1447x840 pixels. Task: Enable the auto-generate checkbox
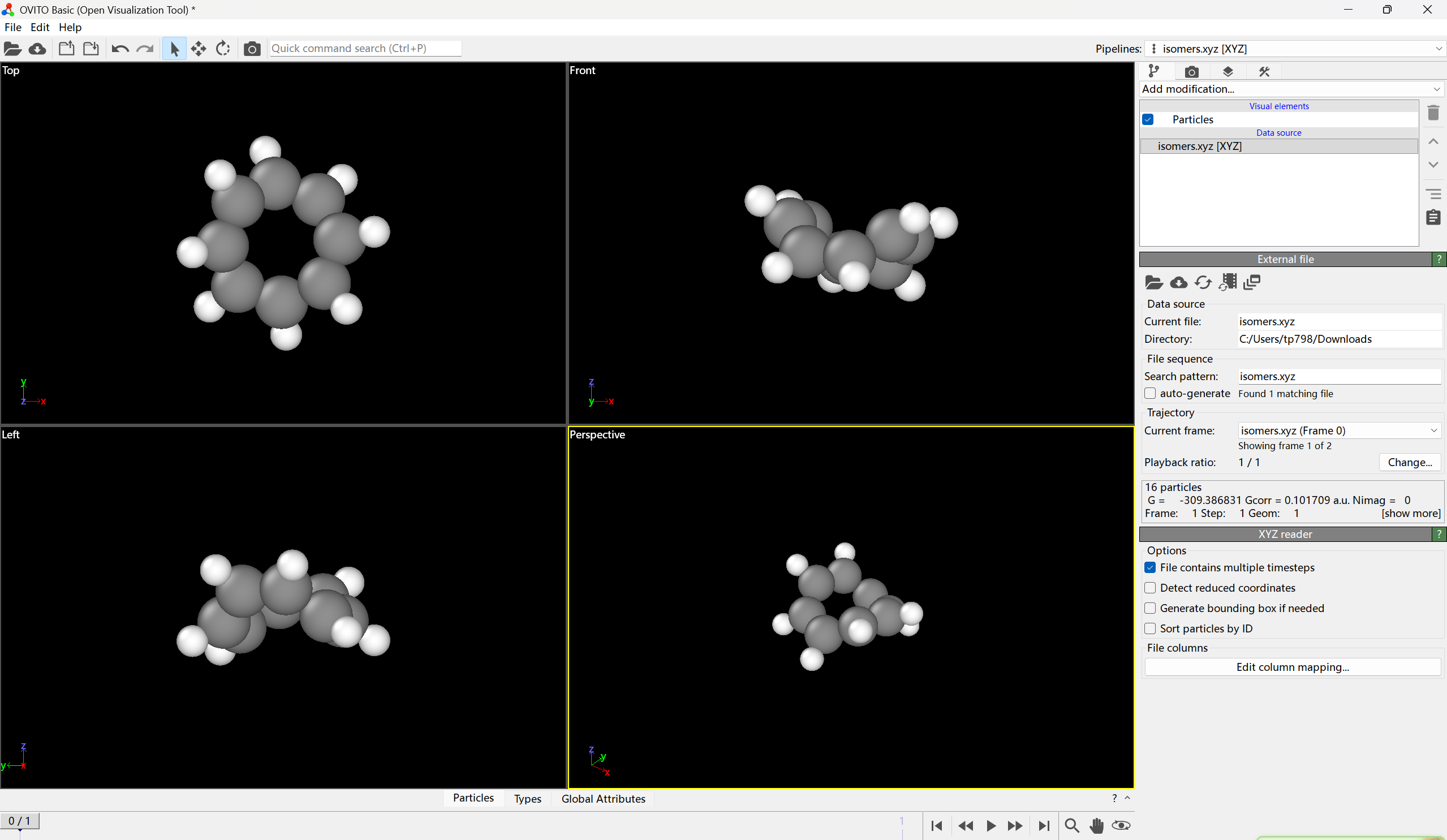[x=1150, y=393]
